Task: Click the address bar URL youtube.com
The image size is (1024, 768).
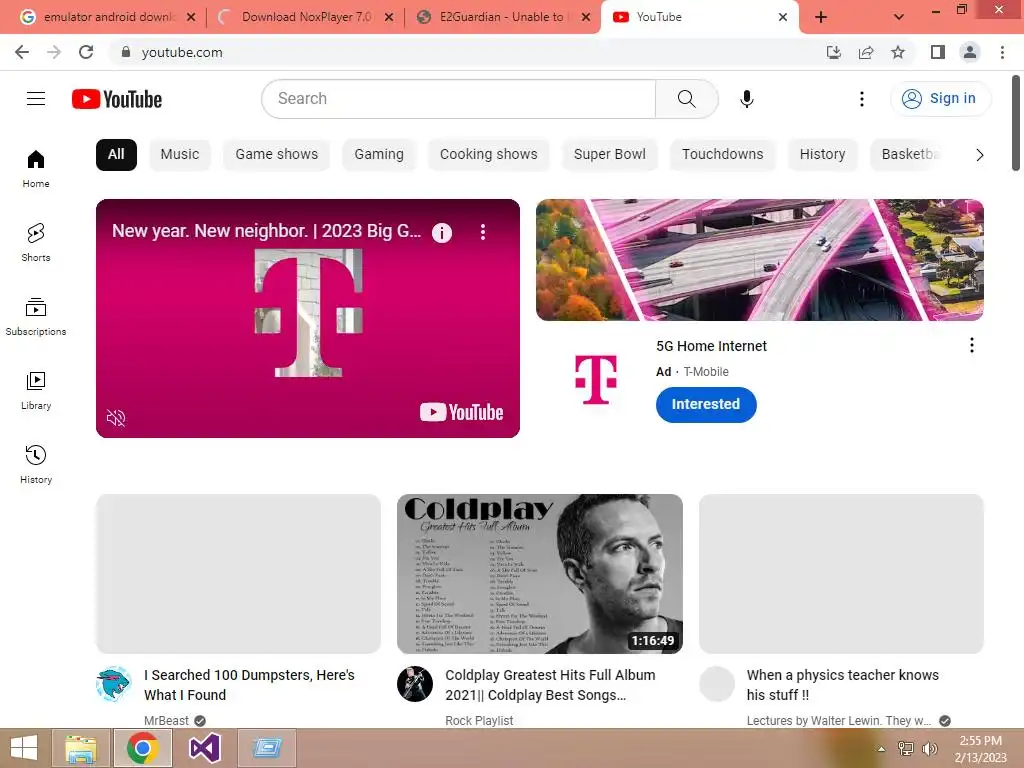Action: 182,52
